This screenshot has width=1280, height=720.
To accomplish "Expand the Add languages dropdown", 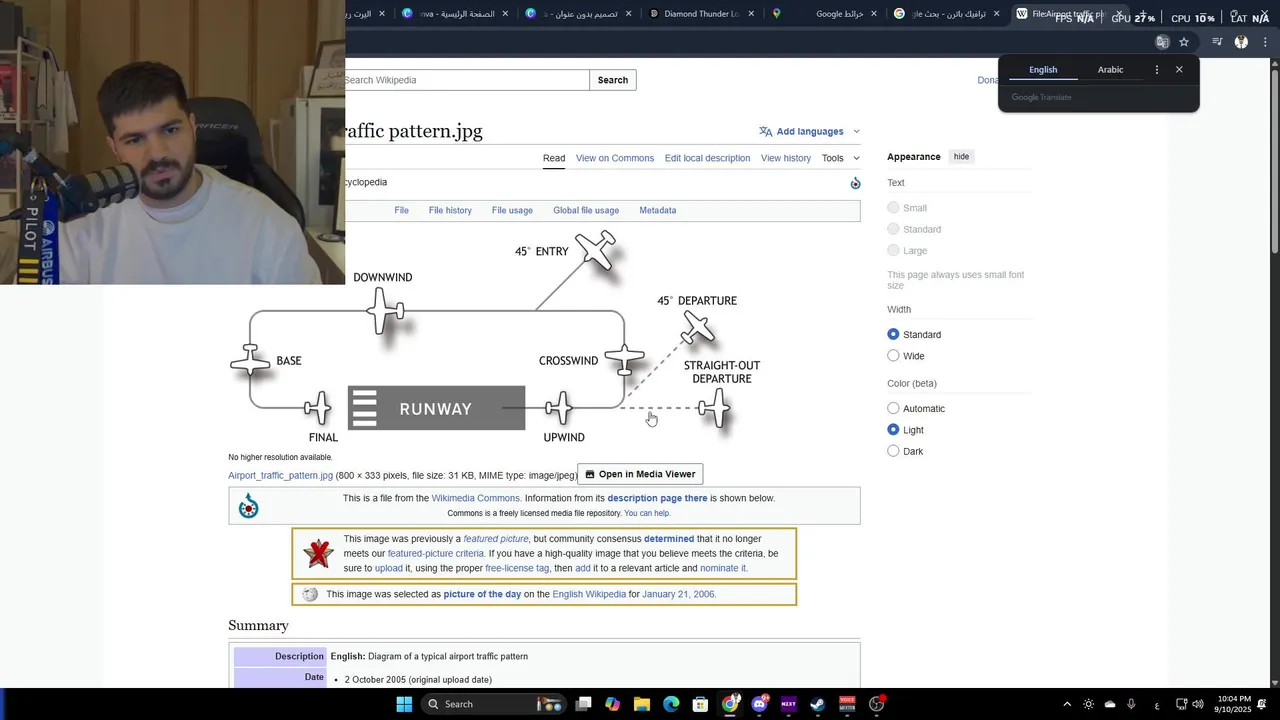I will click(x=856, y=131).
